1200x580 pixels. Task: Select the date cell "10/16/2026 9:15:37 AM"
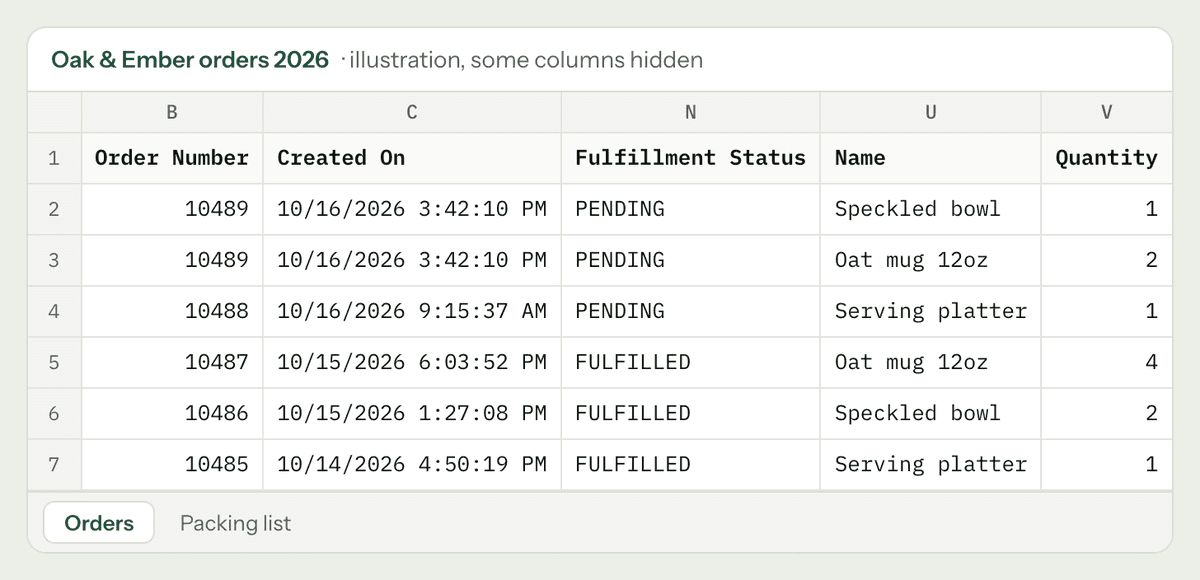412,311
